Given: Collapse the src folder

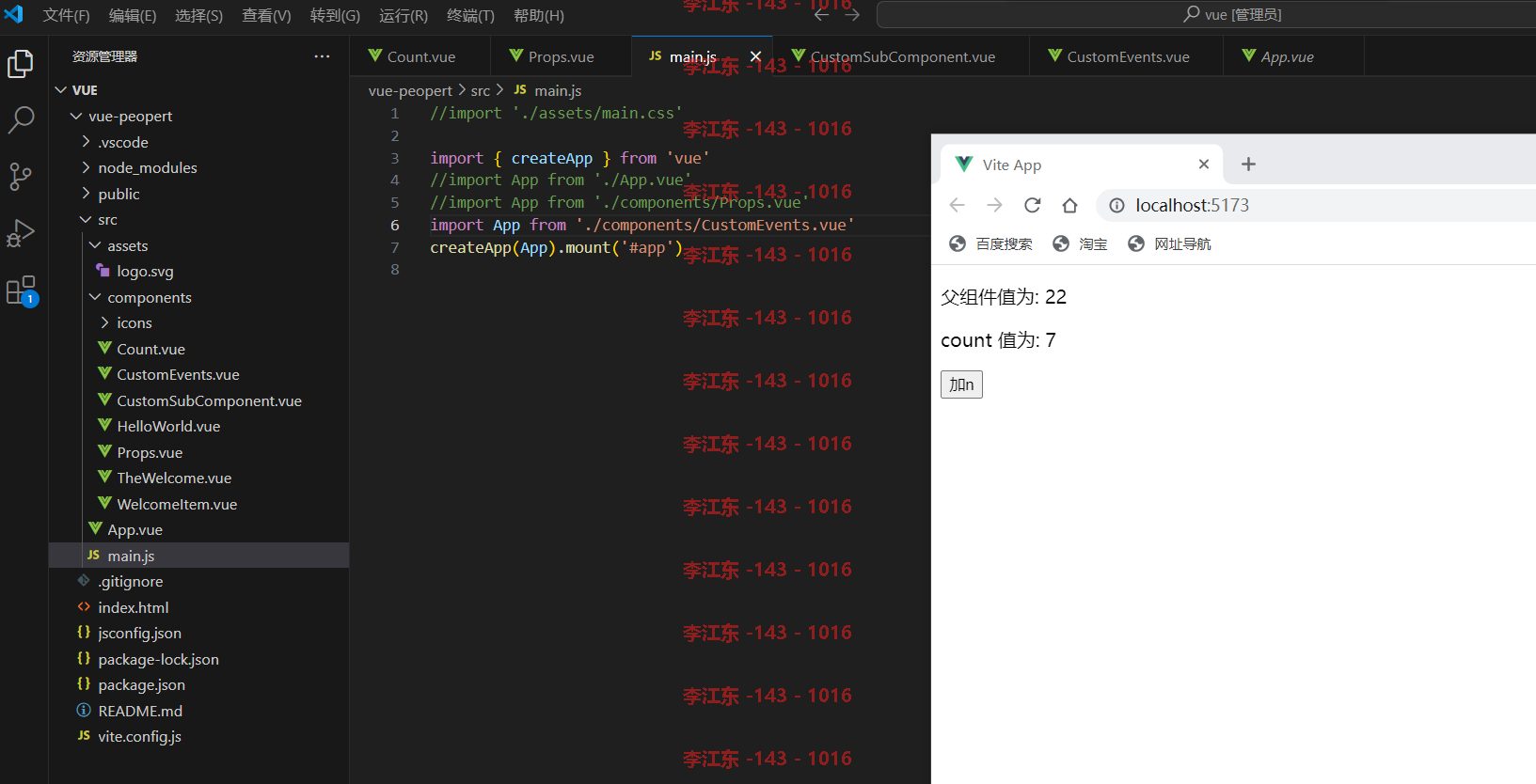Looking at the screenshot, I should pyautogui.click(x=199, y=220).
